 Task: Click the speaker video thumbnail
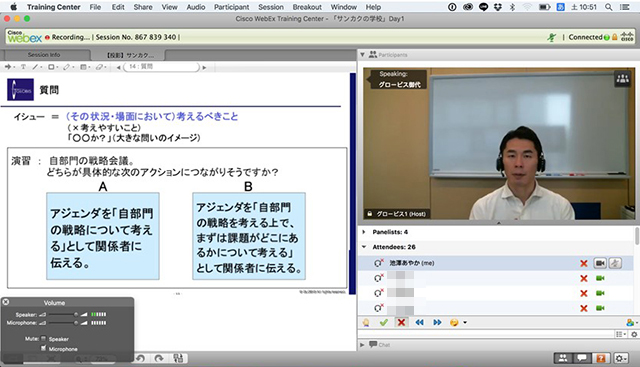(499, 144)
